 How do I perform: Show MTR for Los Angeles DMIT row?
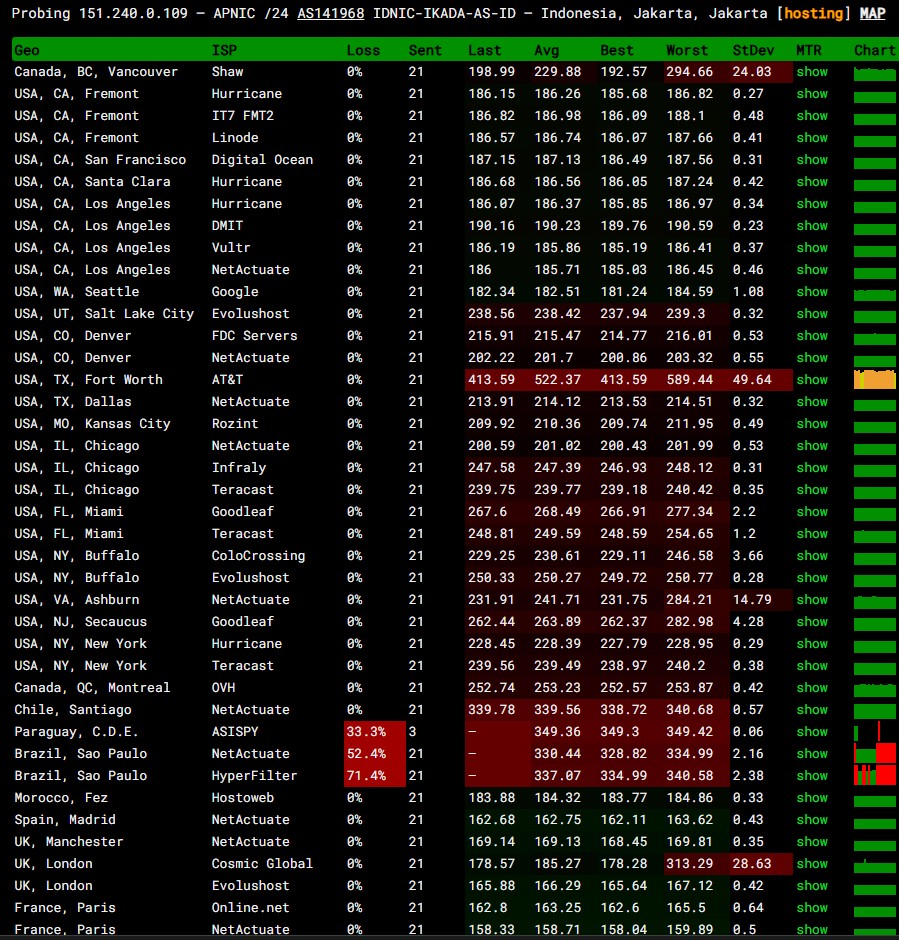pyautogui.click(x=811, y=225)
